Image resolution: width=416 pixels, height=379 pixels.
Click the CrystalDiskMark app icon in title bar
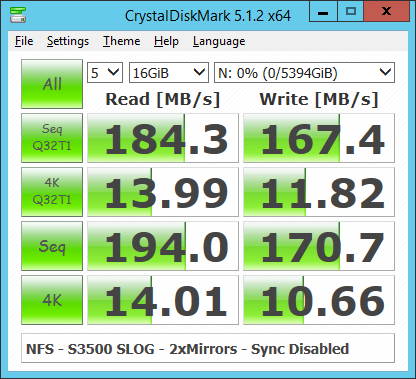(x=18, y=15)
